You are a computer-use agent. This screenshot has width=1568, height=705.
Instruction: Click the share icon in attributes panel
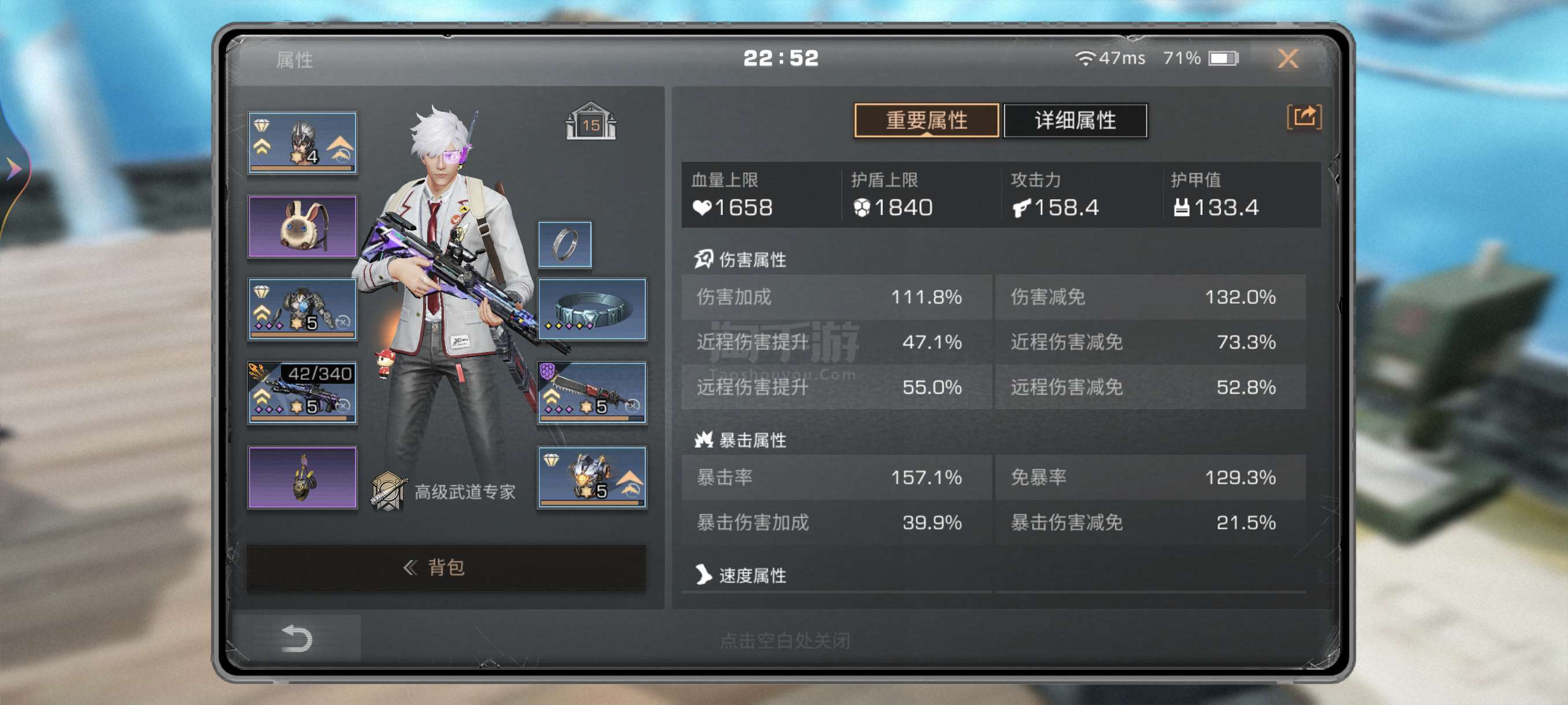(x=1304, y=116)
